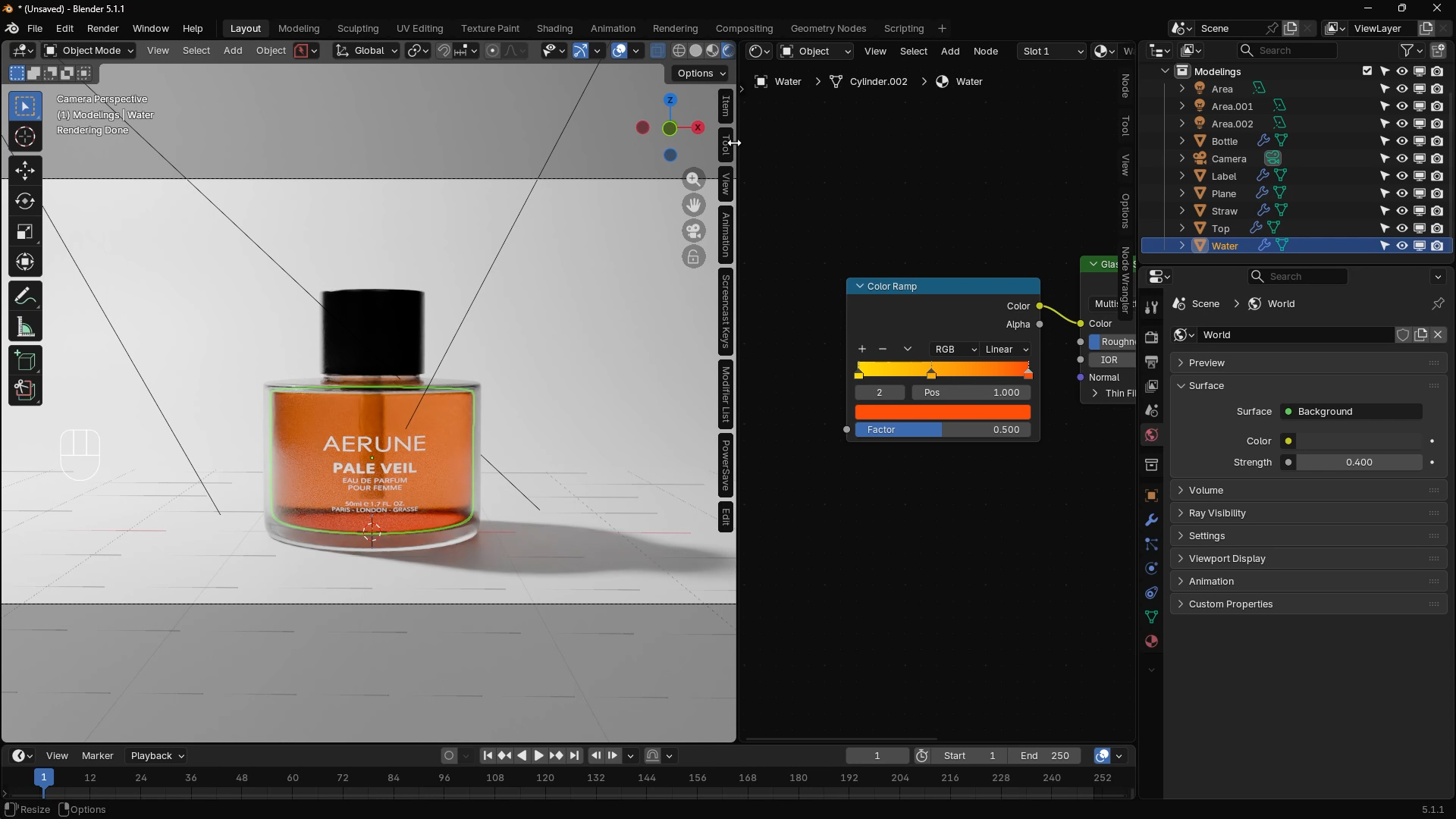Activate the Scale tool
This screenshot has width=1456, height=819.
coord(25,231)
